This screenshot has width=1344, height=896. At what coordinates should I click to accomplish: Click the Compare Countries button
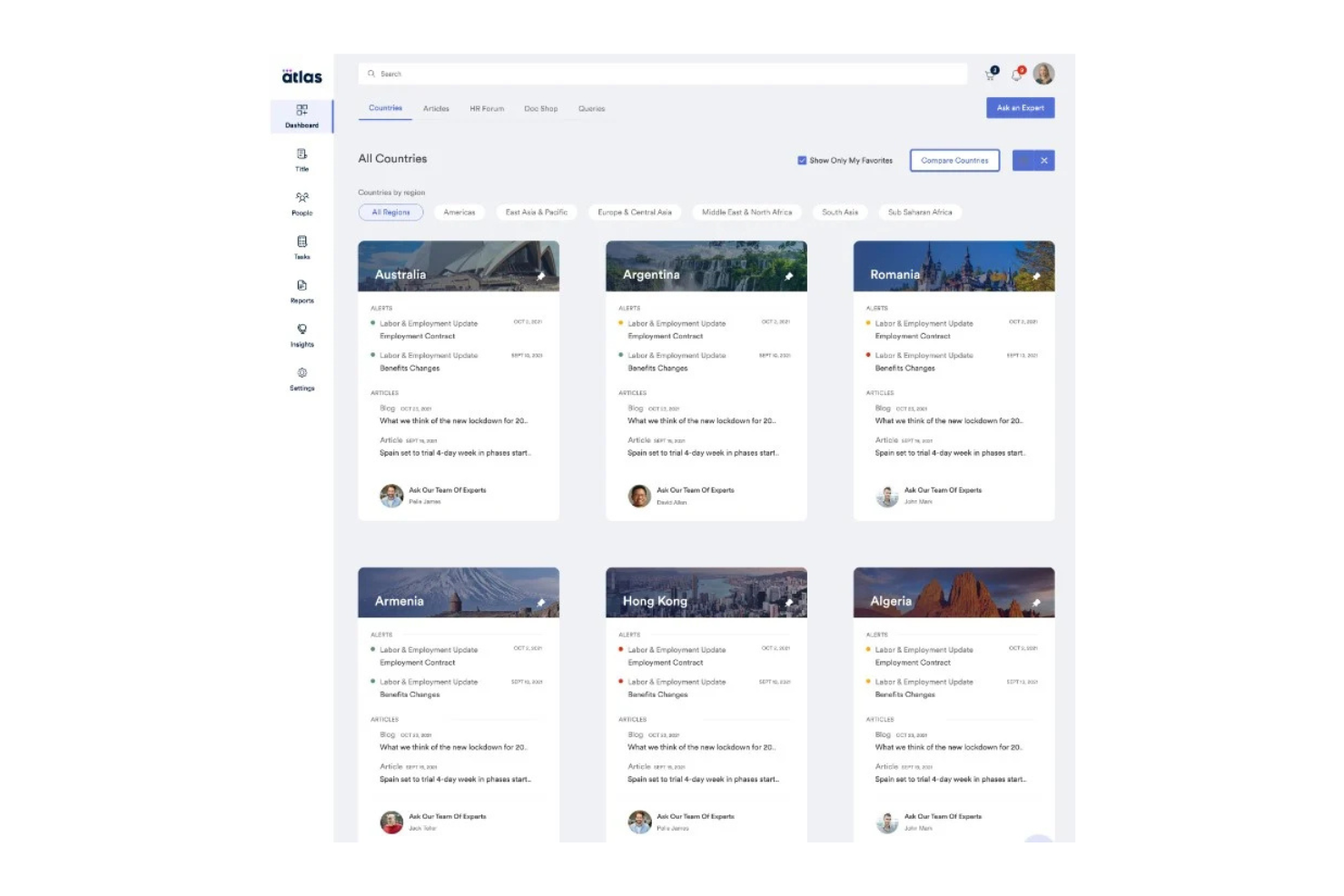click(x=954, y=161)
